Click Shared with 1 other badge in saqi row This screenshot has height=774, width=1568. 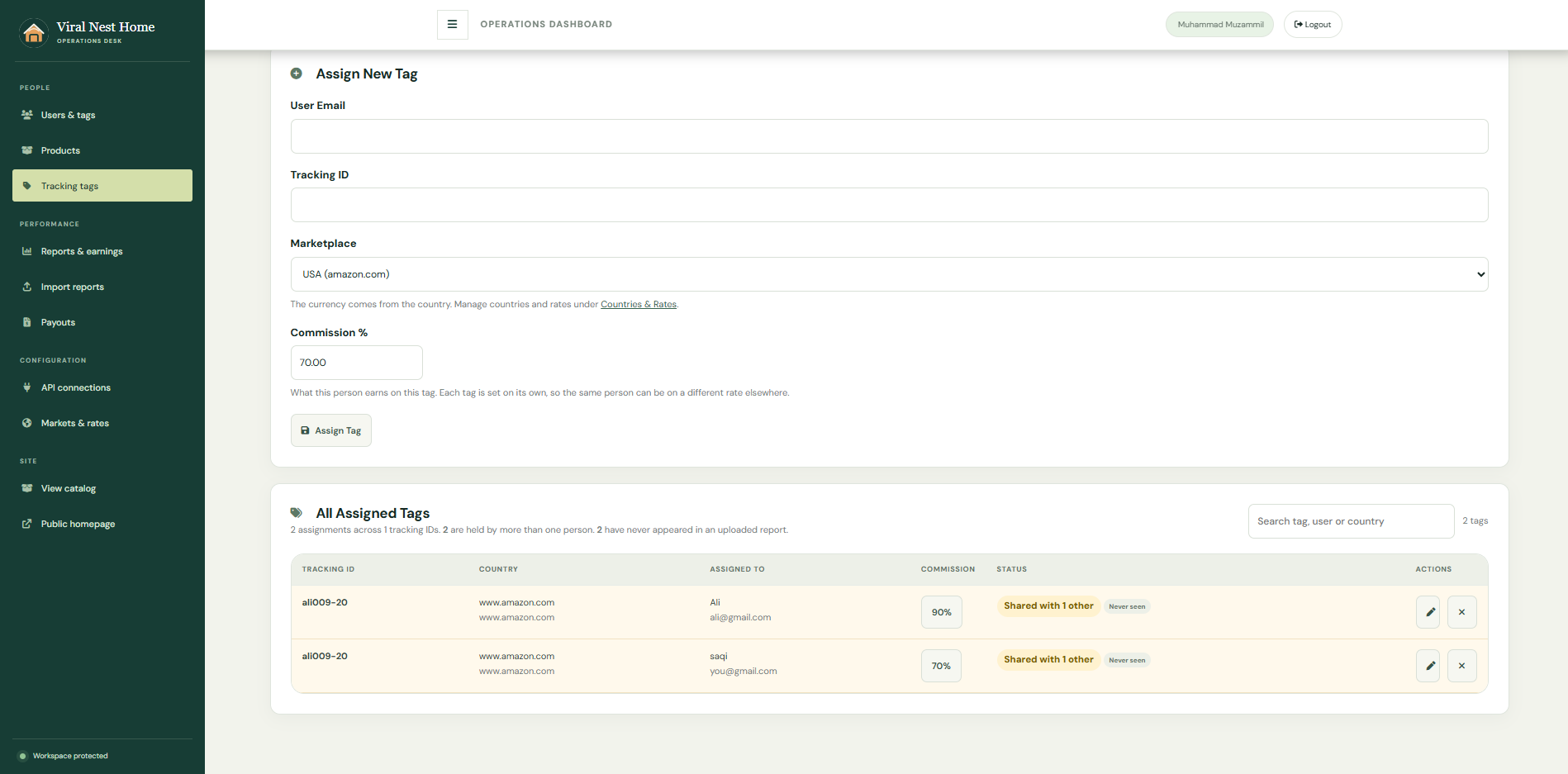[x=1048, y=660]
